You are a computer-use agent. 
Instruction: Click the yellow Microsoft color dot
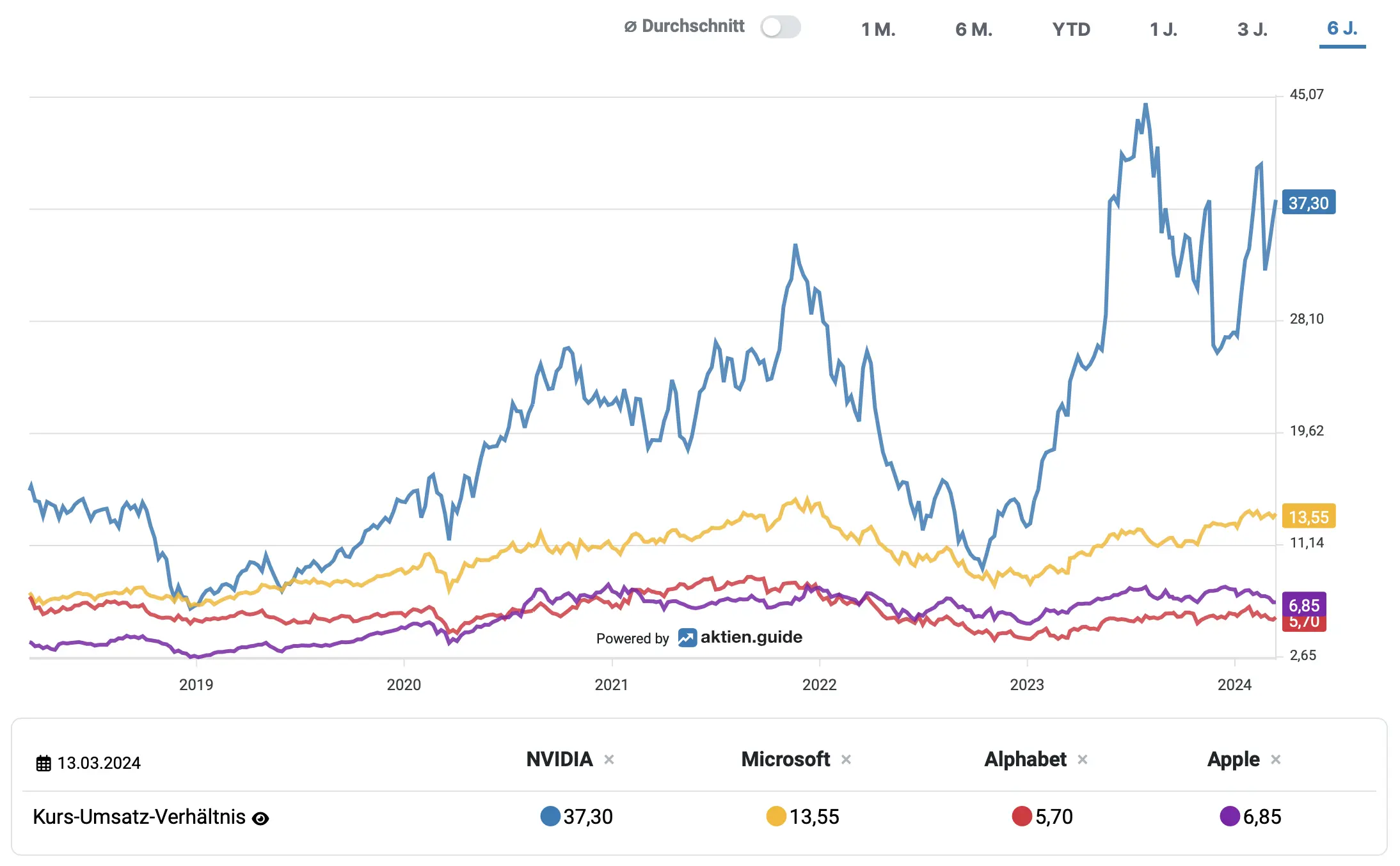(x=776, y=816)
